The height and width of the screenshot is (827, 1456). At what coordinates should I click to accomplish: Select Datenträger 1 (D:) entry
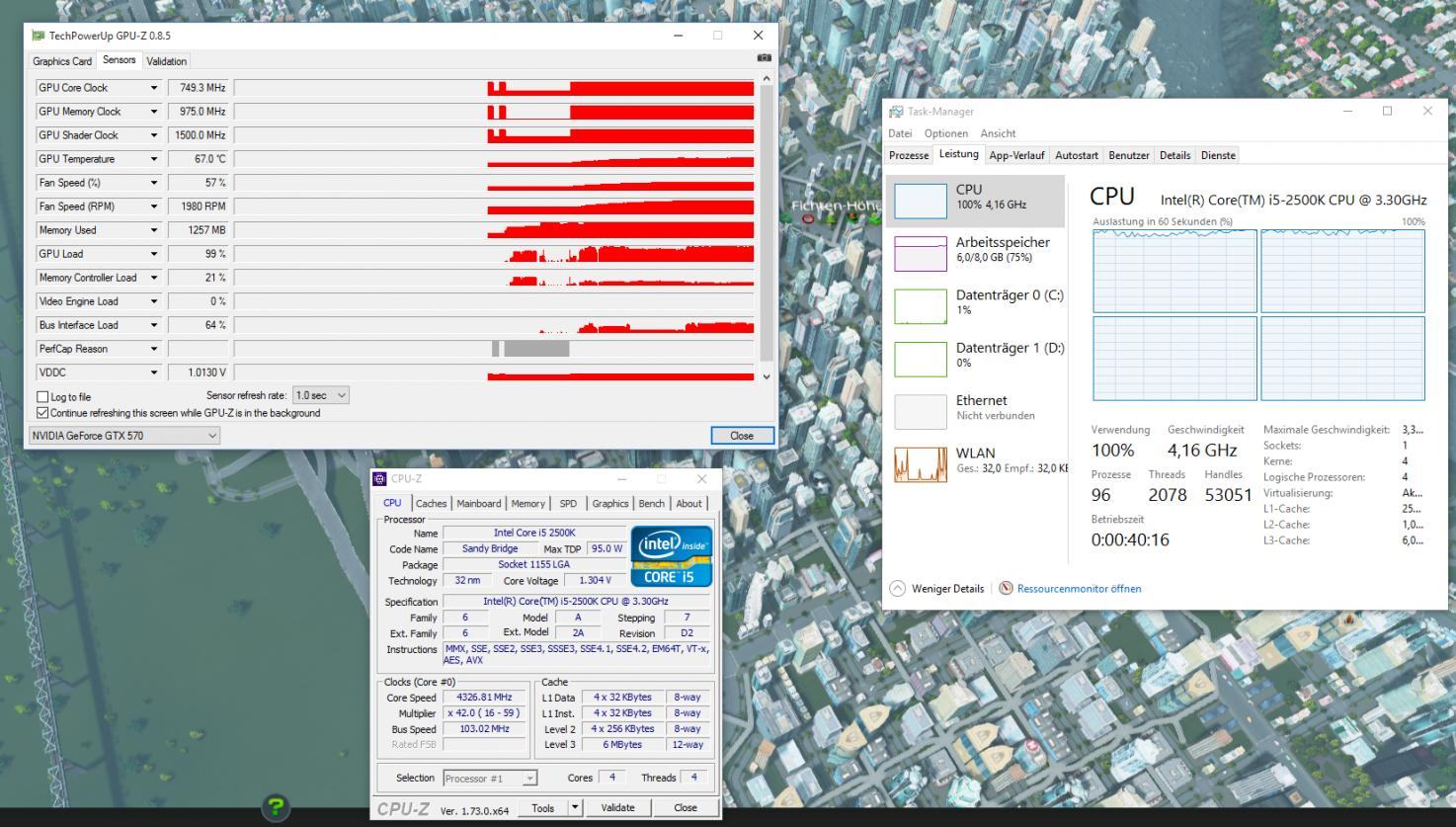point(978,359)
